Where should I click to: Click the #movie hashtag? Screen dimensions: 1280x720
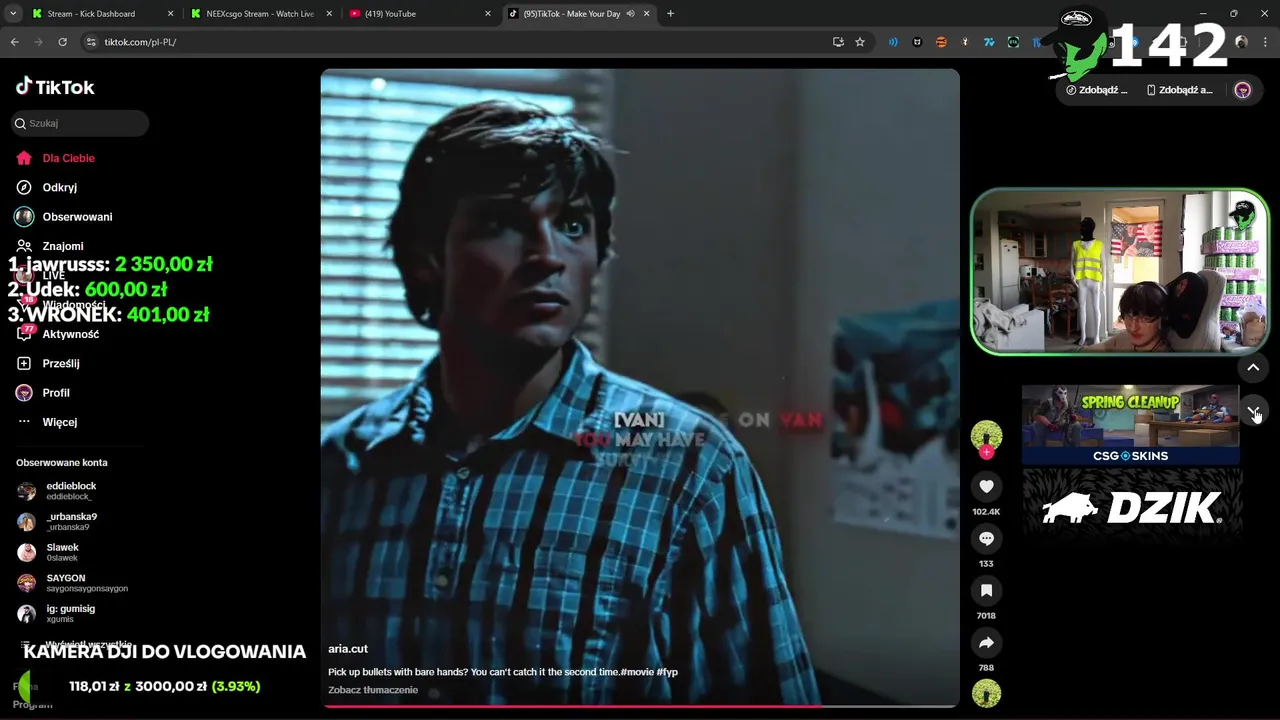pyautogui.click(x=637, y=672)
